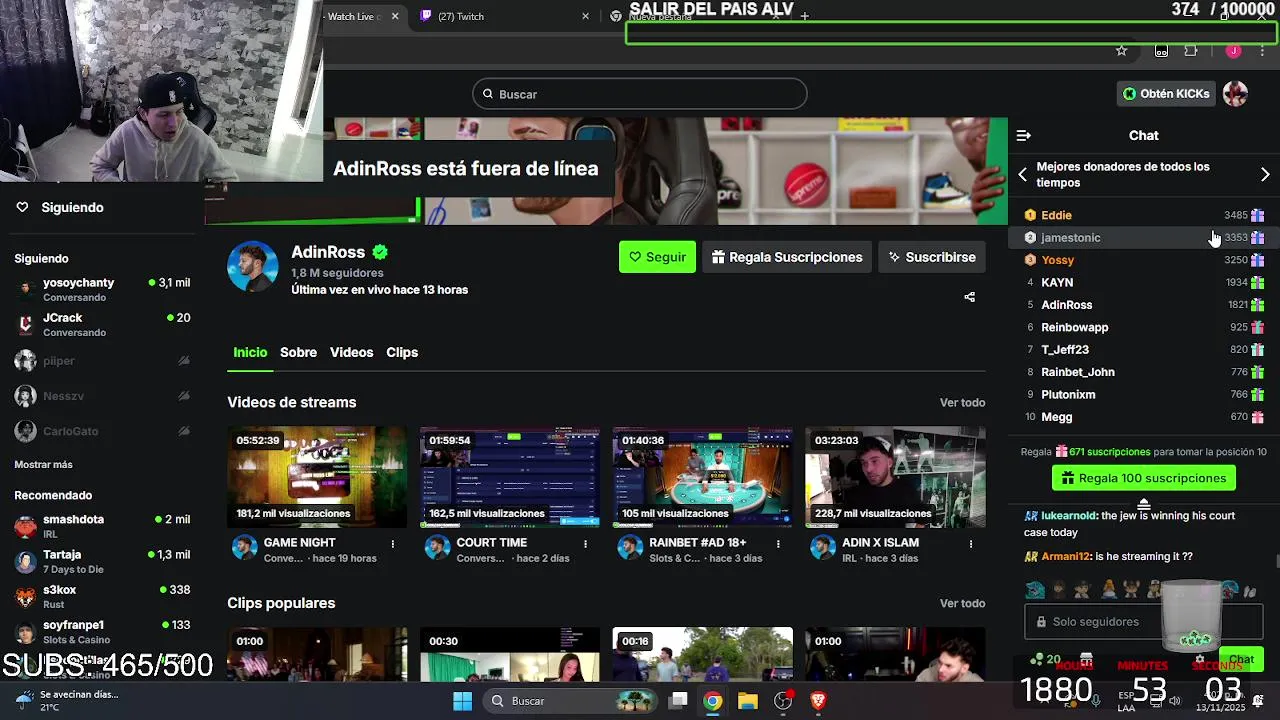Show previous leaderboard with left chevron

(1022, 174)
